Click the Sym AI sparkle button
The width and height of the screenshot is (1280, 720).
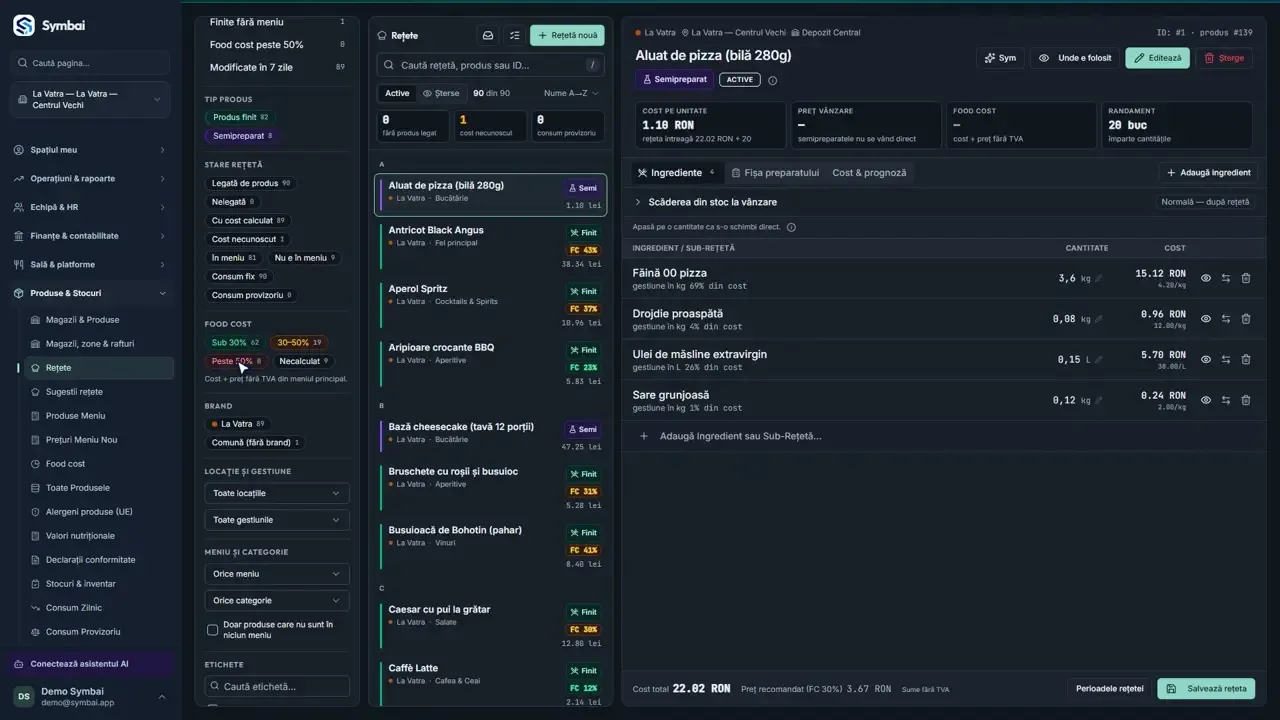[x=1000, y=58]
